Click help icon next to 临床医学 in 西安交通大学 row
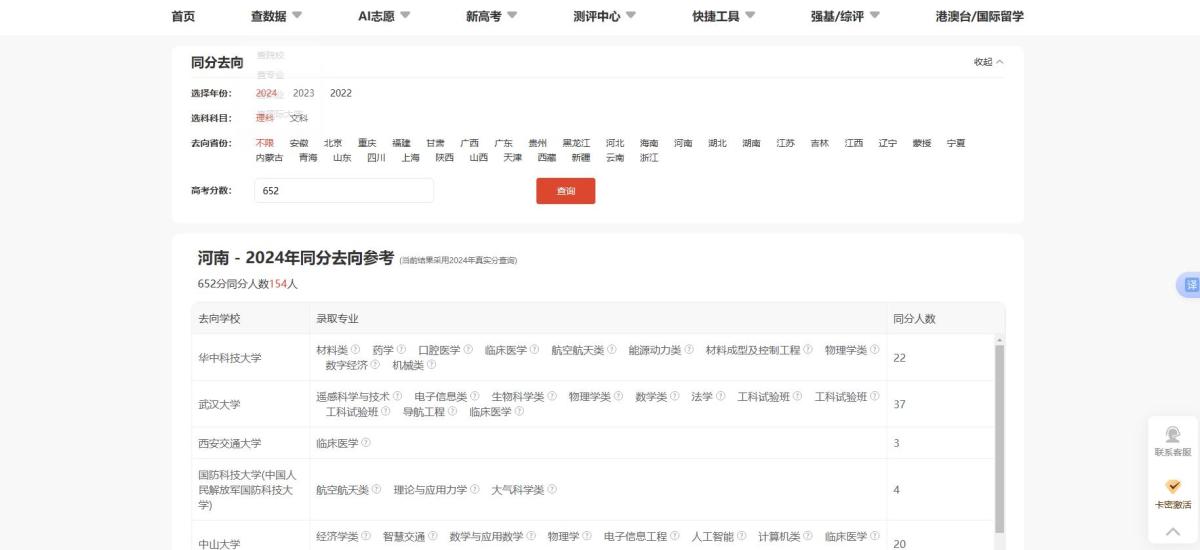This screenshot has height=550, width=1200. [366, 443]
